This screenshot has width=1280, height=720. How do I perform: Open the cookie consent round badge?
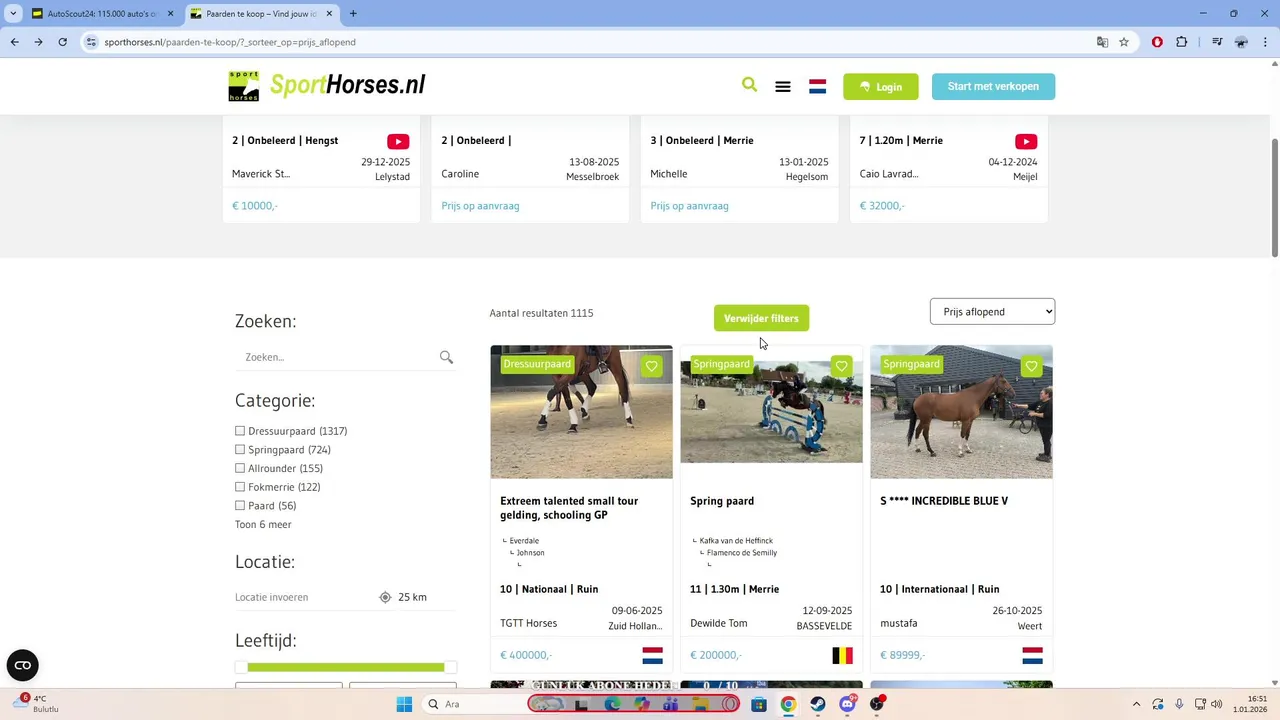click(22, 665)
